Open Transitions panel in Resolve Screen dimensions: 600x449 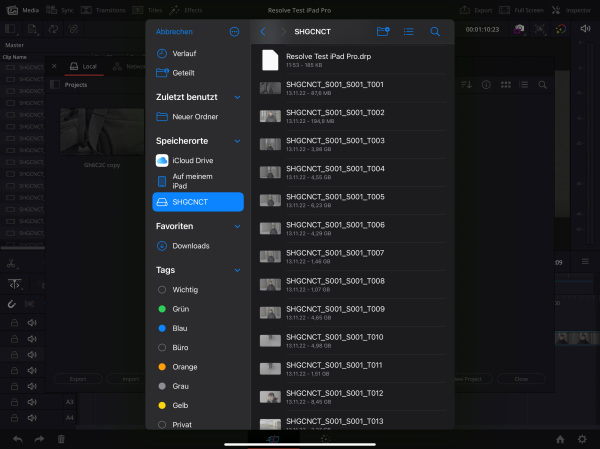click(103, 10)
